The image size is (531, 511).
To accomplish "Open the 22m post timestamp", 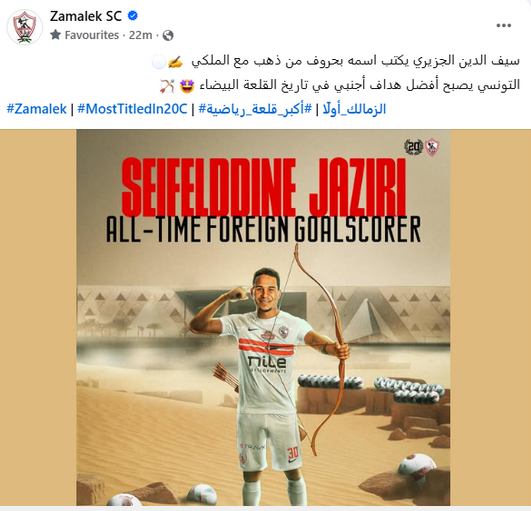I will click(141, 35).
